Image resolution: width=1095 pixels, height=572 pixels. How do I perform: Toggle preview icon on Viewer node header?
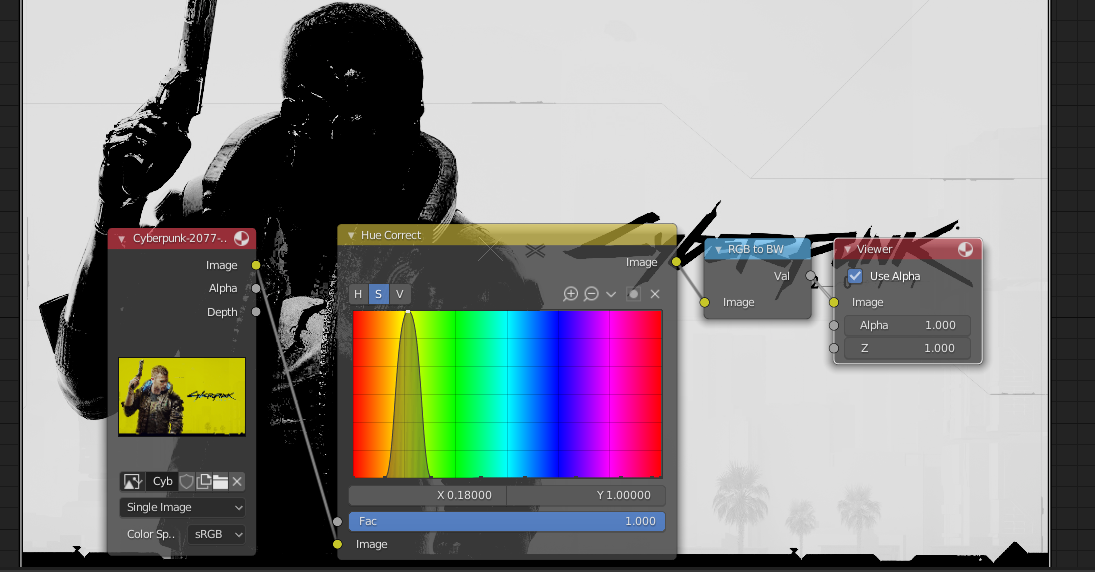pyautogui.click(x=965, y=249)
